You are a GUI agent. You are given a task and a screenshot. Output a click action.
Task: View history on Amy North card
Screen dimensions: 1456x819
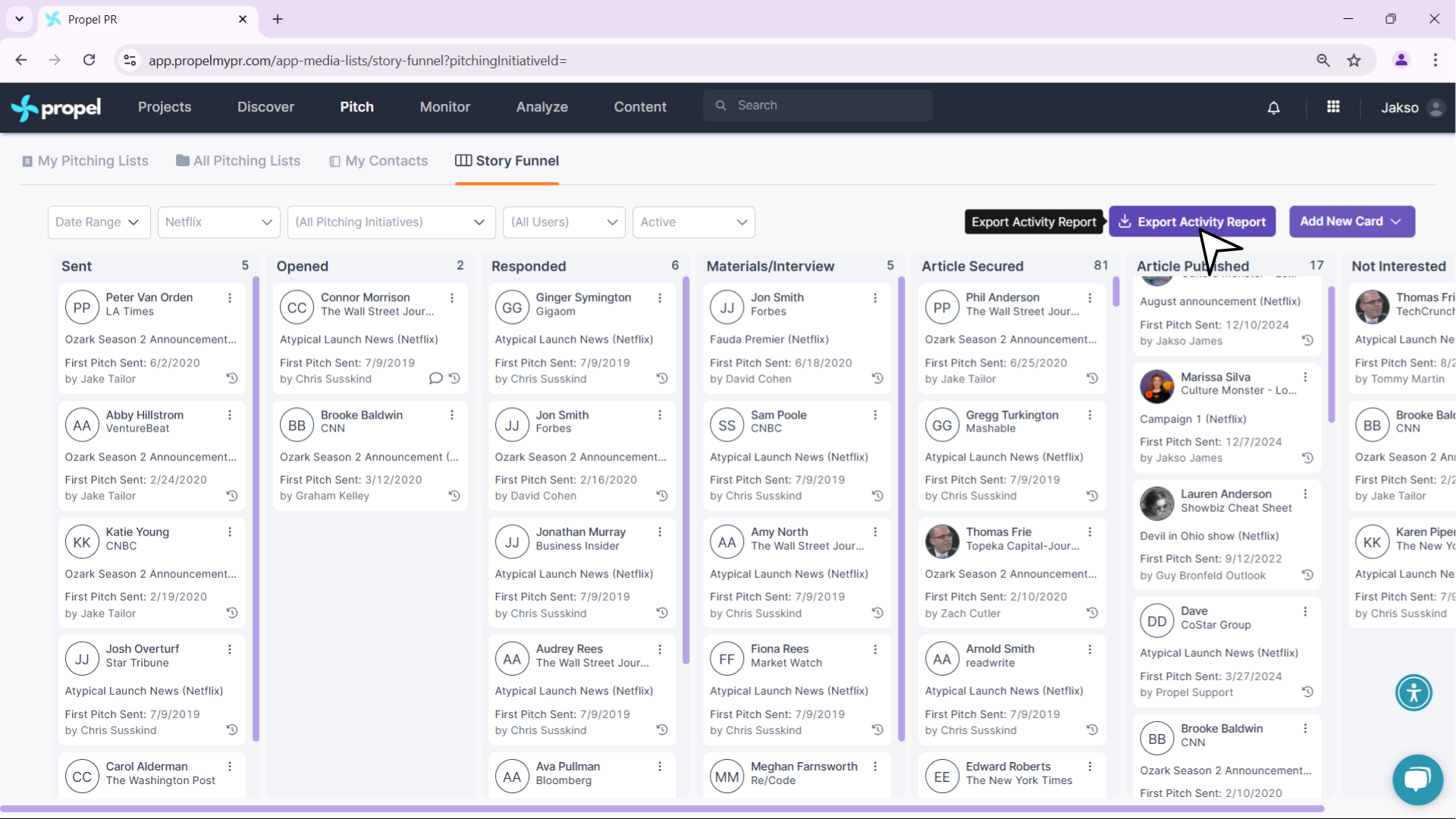point(877,613)
